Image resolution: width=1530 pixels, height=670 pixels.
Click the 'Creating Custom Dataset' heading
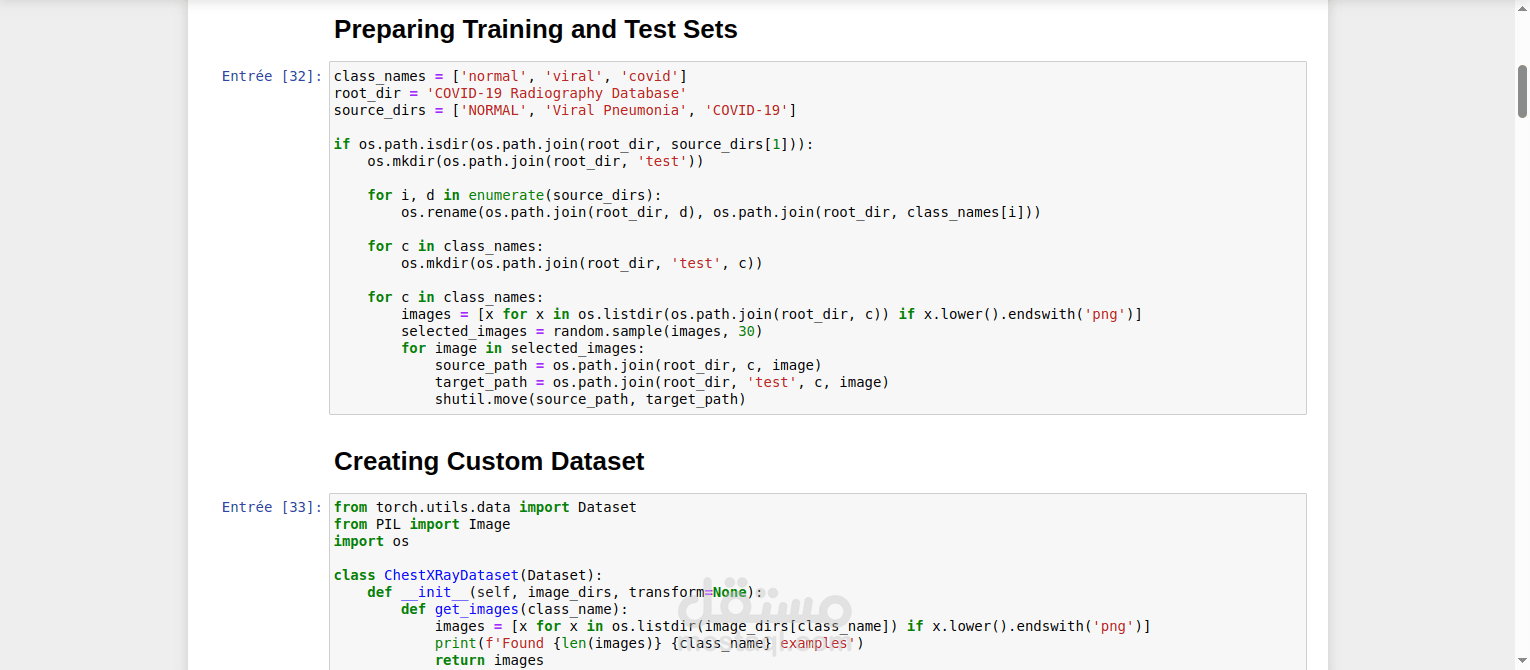tap(489, 461)
